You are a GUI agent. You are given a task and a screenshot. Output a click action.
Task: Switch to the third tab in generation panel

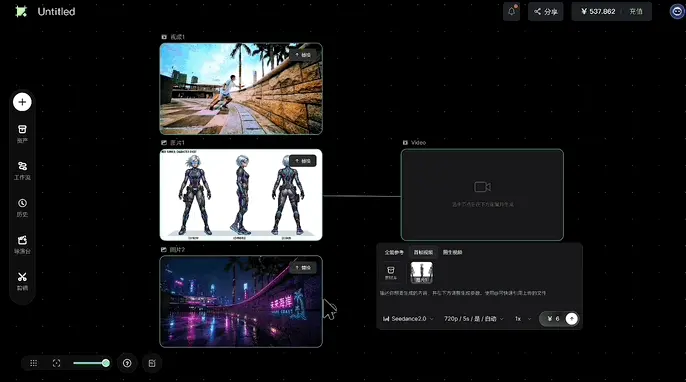point(452,252)
